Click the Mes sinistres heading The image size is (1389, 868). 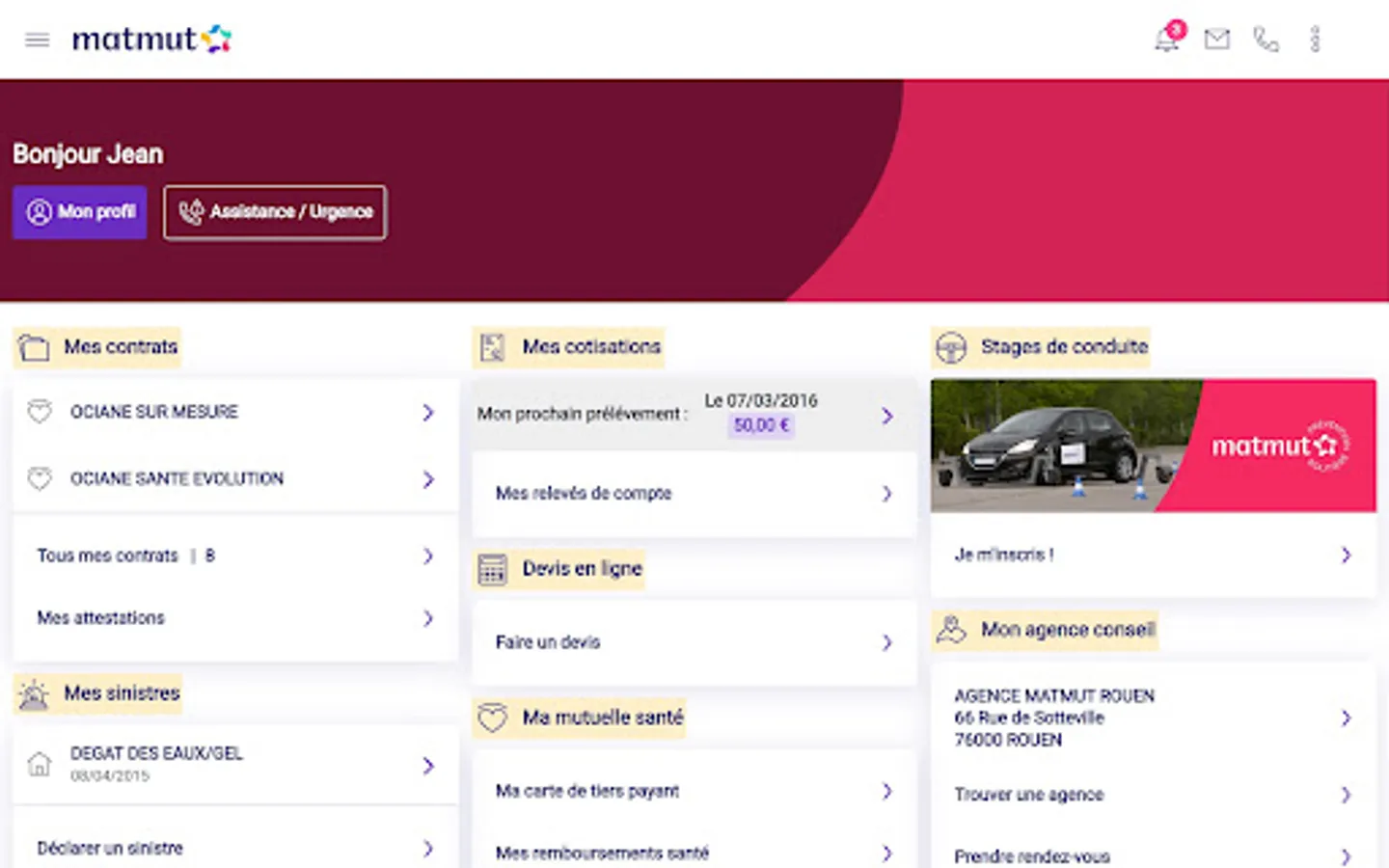tap(122, 693)
